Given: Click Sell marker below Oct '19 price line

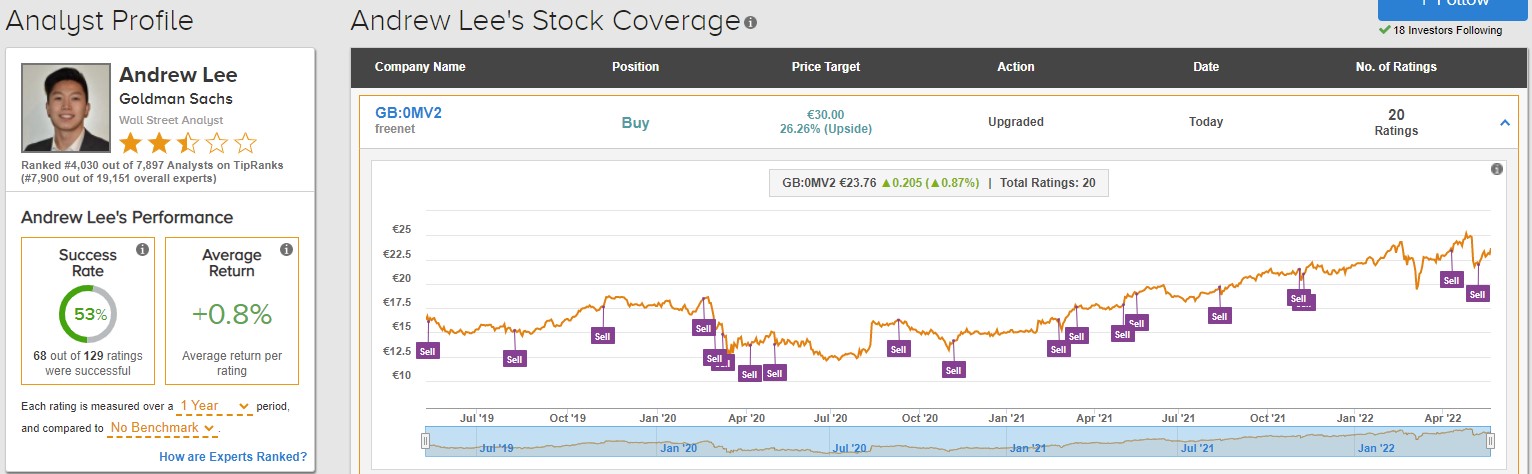Looking at the screenshot, I should coord(602,337).
